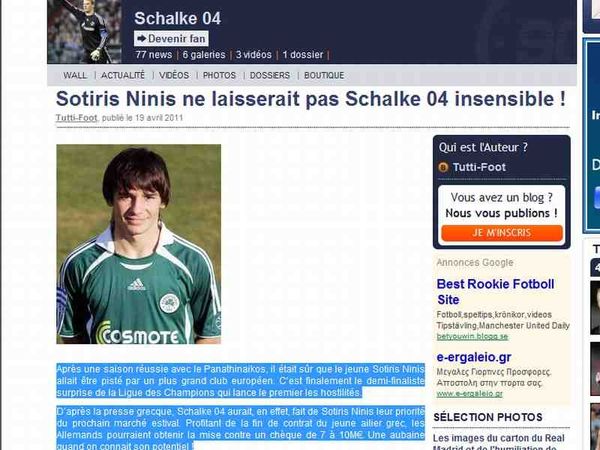Switch to the ACTUALITÉ tab

tap(123, 75)
